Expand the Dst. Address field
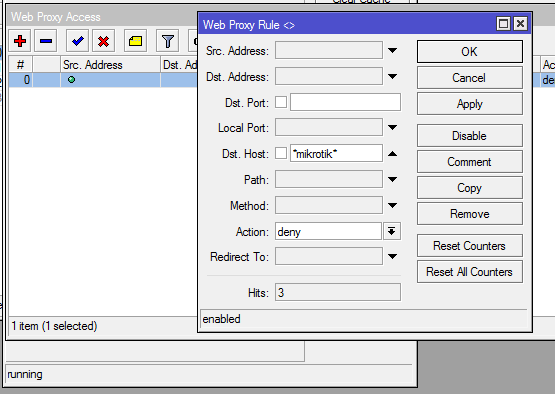The width and height of the screenshot is (555, 394). tap(392, 76)
